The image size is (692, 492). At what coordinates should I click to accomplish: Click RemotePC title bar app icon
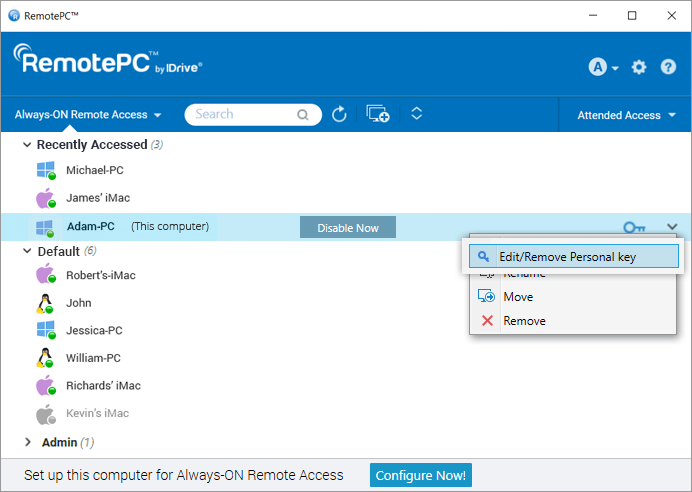pos(14,15)
